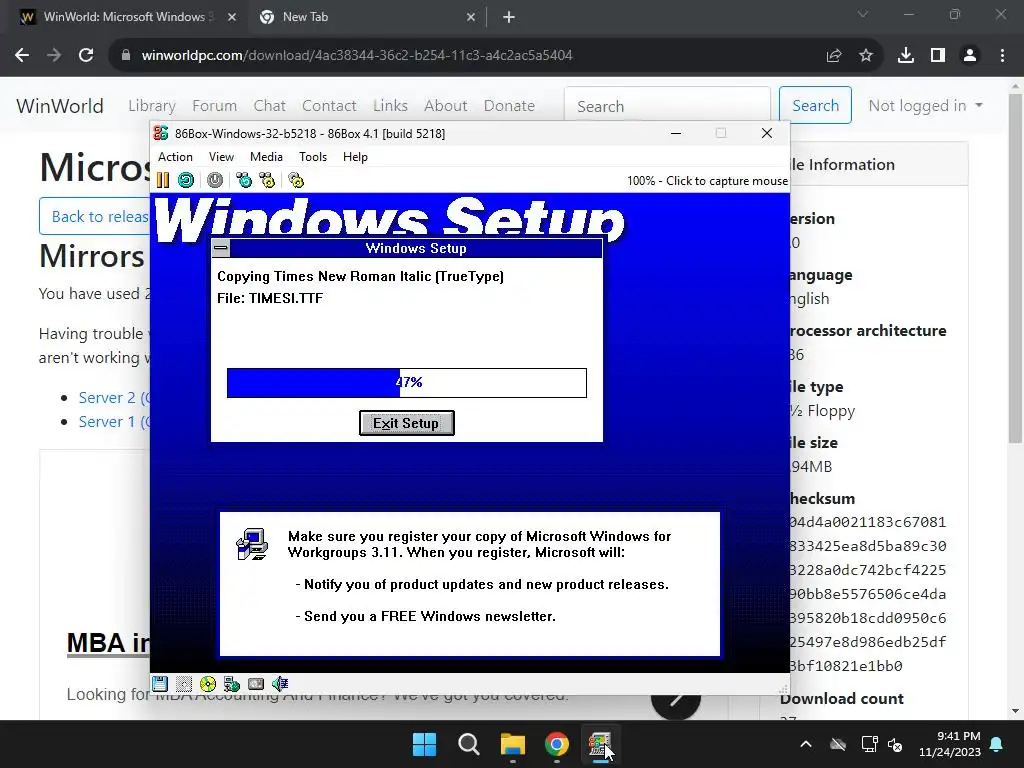The height and width of the screenshot is (768, 1024).
Task: Click the sound speaker status icon
Action: tap(280, 684)
